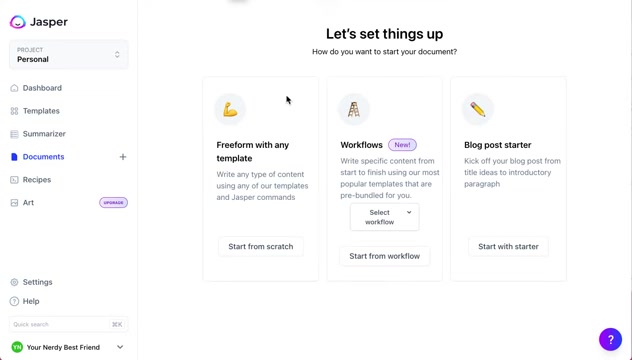Go to Documents in the sidebar
Screen dimensions: 632x360
click(x=43, y=157)
